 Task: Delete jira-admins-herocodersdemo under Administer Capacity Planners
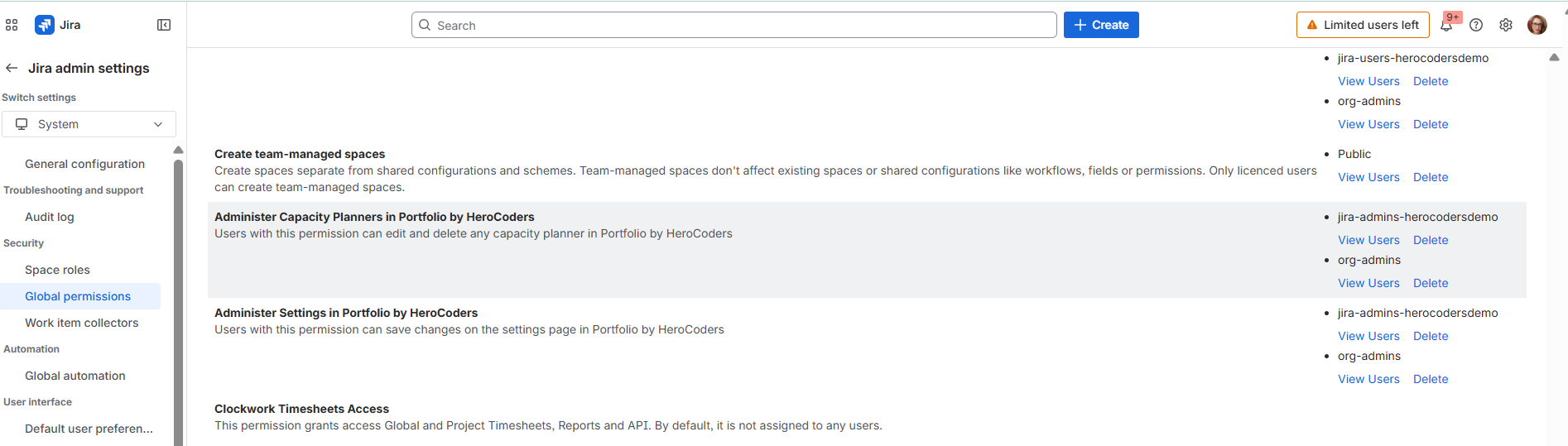(1431, 240)
